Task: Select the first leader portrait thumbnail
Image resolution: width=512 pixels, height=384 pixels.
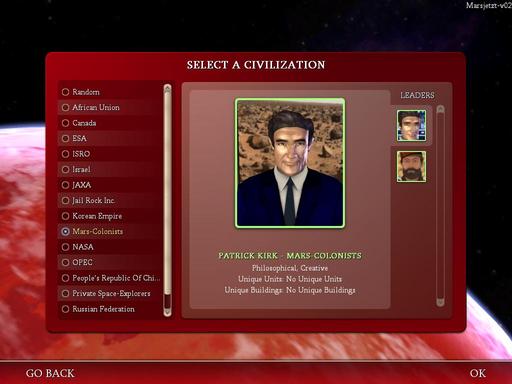Action: [411, 126]
